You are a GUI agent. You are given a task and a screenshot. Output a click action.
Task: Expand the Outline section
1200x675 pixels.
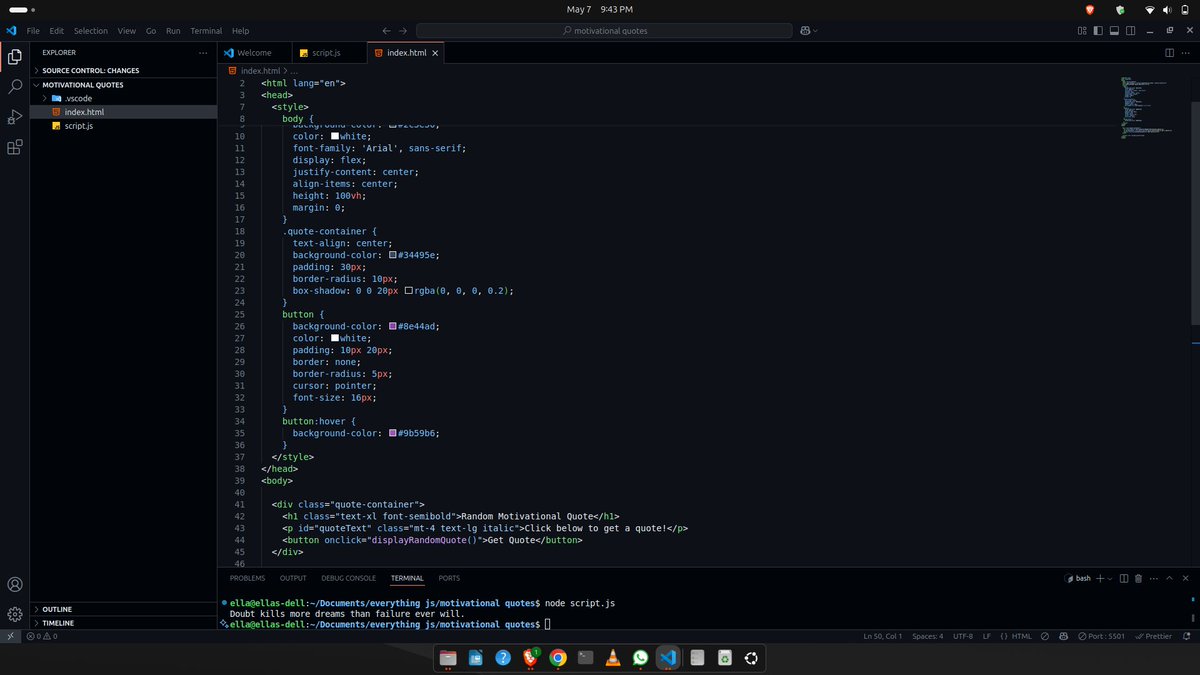[123, 609]
